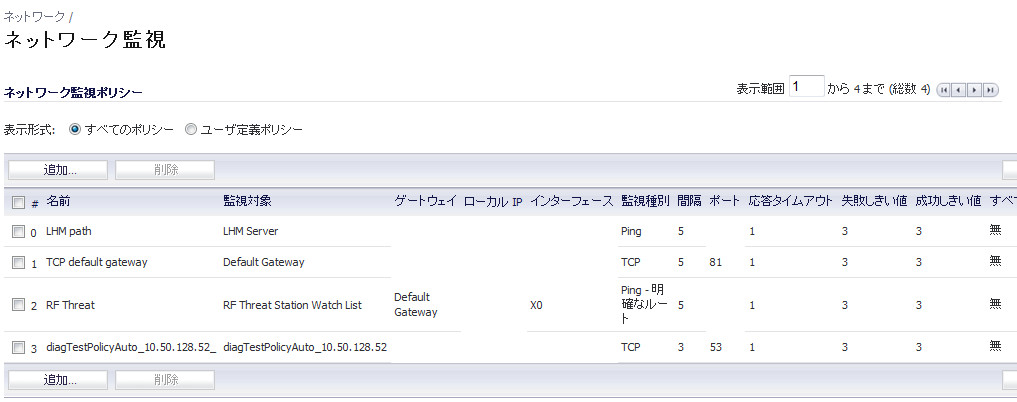Screen dimensions: 1017x402
Task: Click Default Gateway in the RF Threat row
Action: (416, 305)
